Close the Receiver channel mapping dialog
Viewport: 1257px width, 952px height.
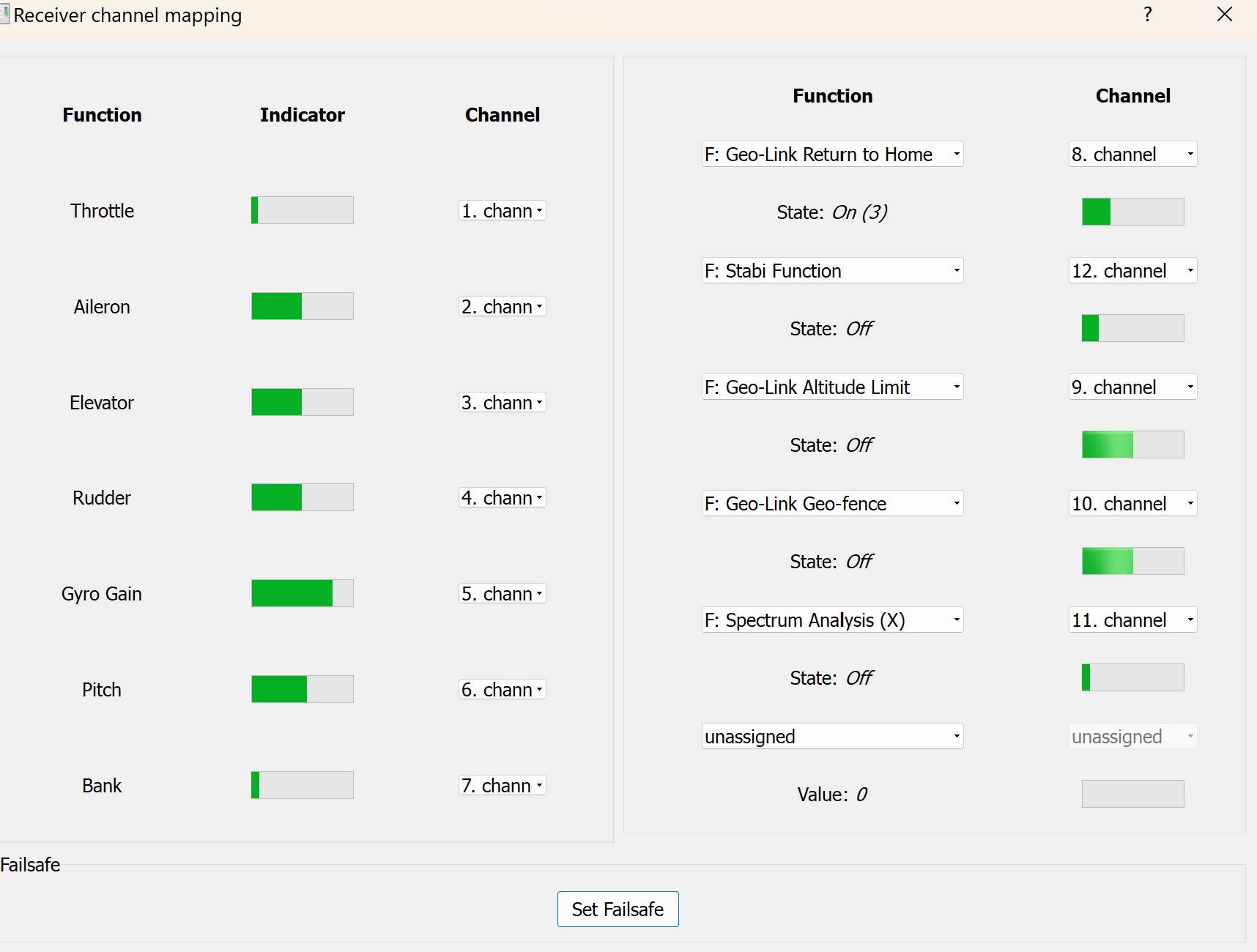[x=1224, y=15]
